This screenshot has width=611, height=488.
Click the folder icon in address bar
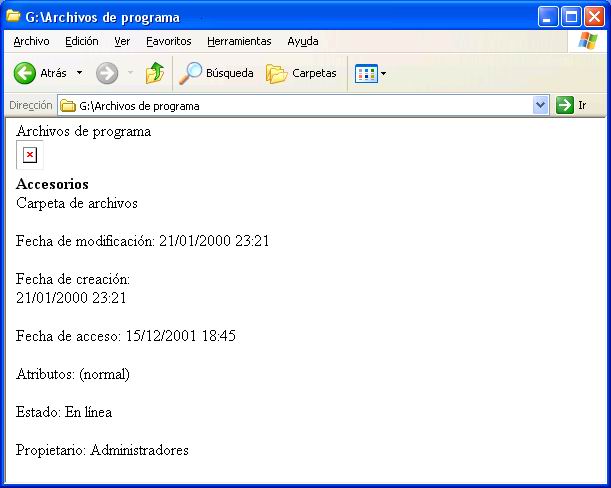coord(68,106)
